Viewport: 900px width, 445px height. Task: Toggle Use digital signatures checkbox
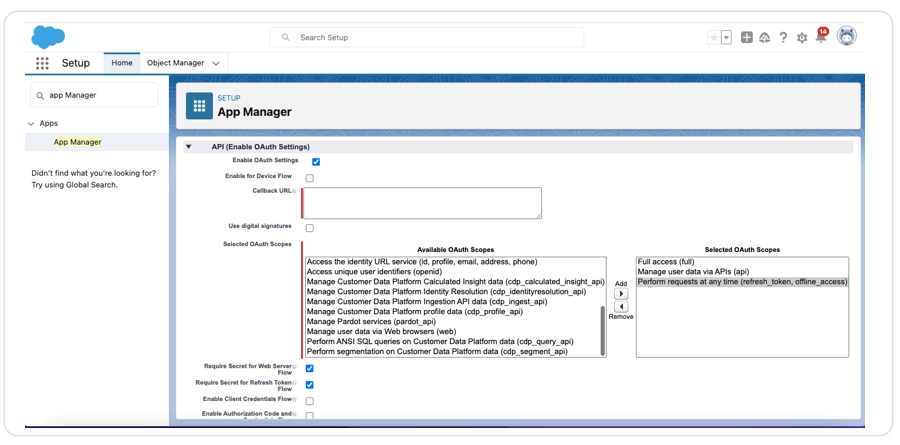310,228
